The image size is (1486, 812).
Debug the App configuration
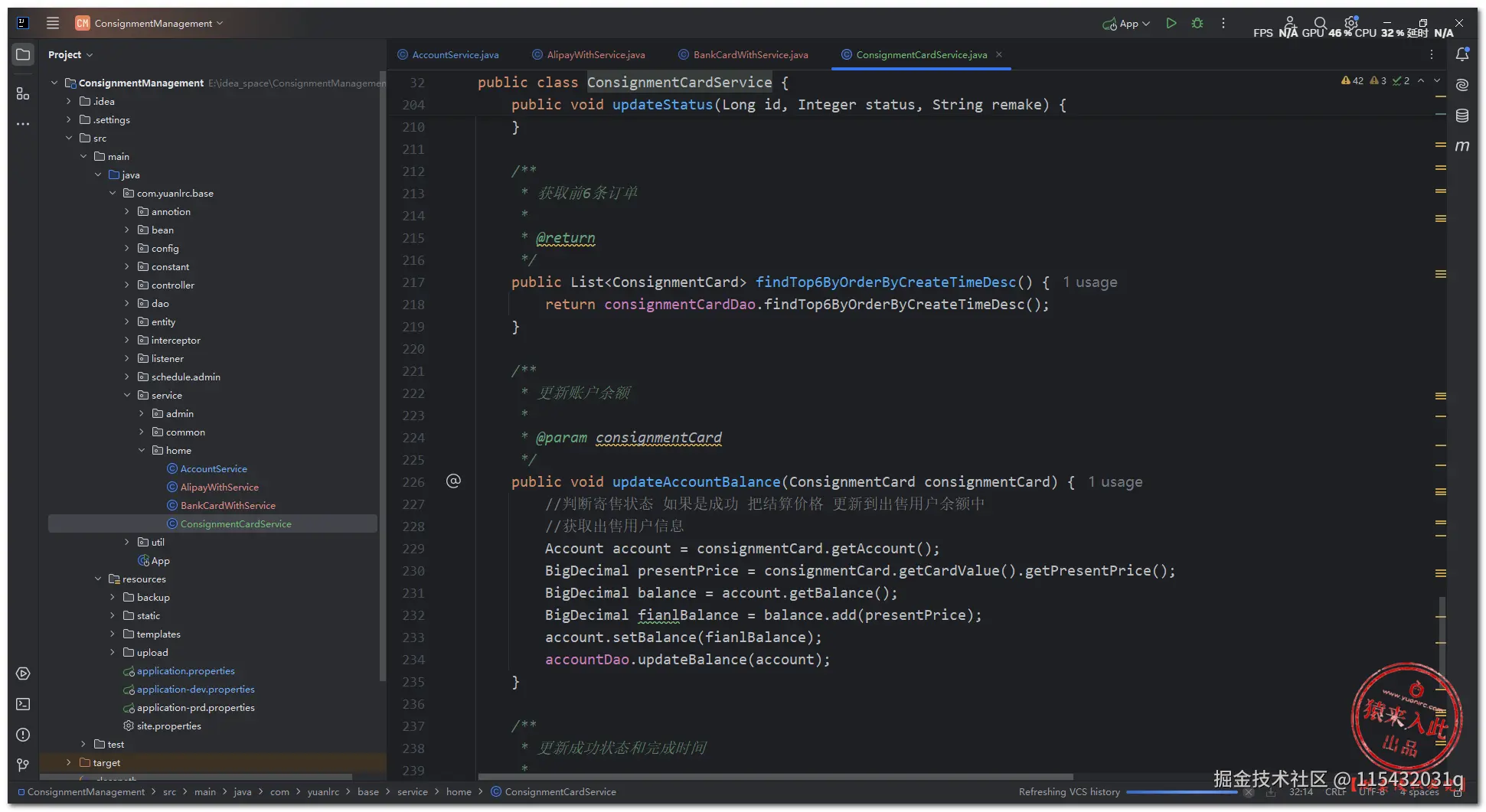click(1197, 23)
